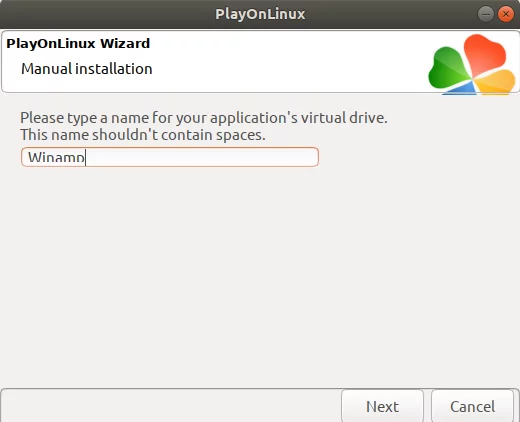Screen dimensions: 520x422
Task: Minimize the PlayOnLinux window
Action: (x=486, y=14)
